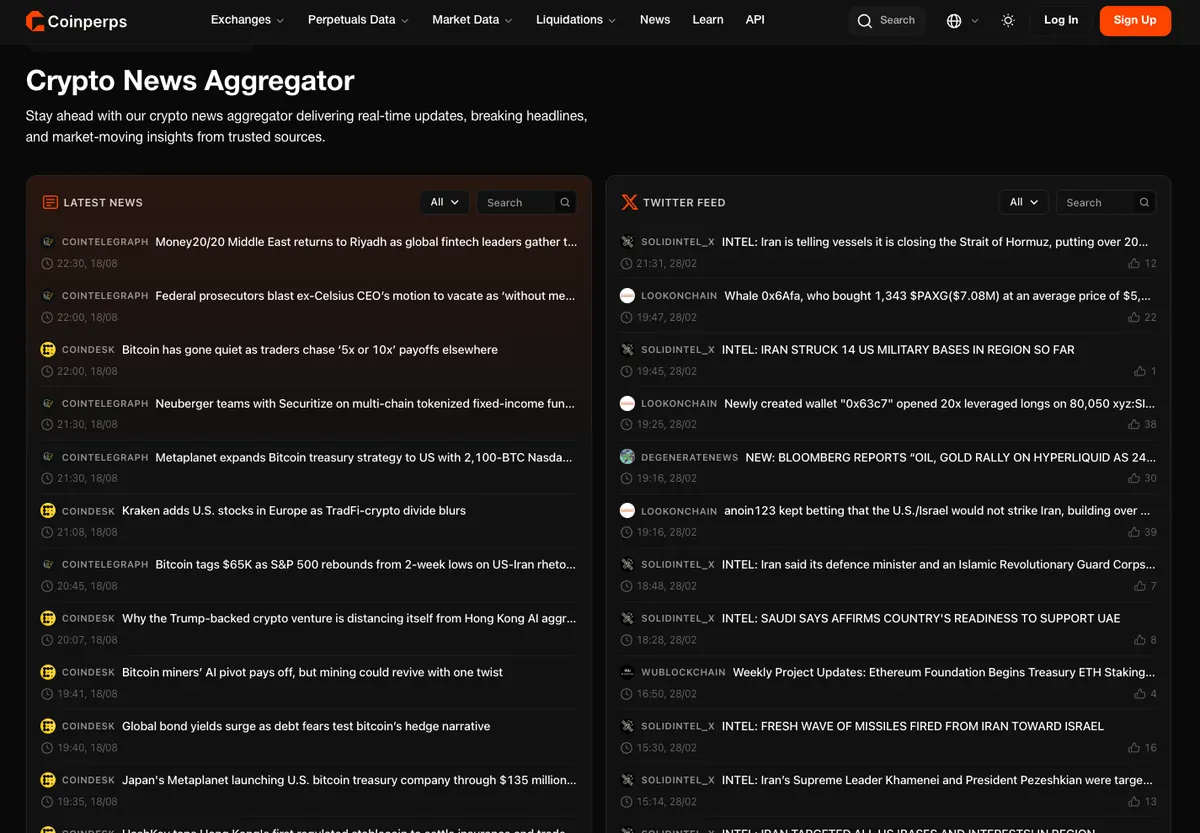Focus the Twitter Feed search field
1200x833 pixels.
point(1097,202)
